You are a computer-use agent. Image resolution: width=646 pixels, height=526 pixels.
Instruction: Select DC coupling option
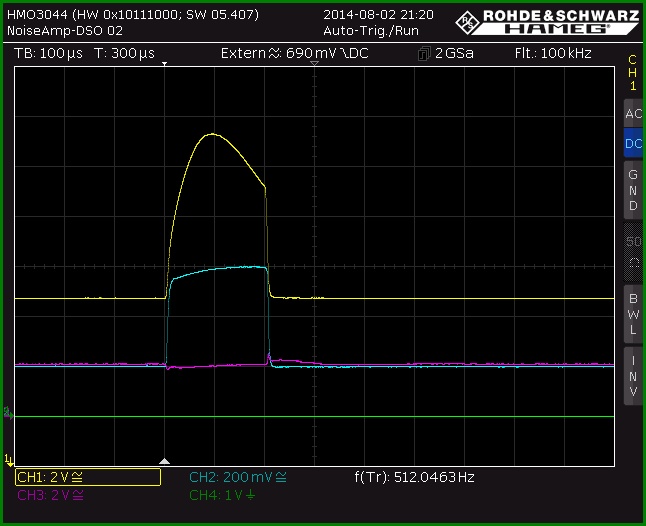coord(633,143)
